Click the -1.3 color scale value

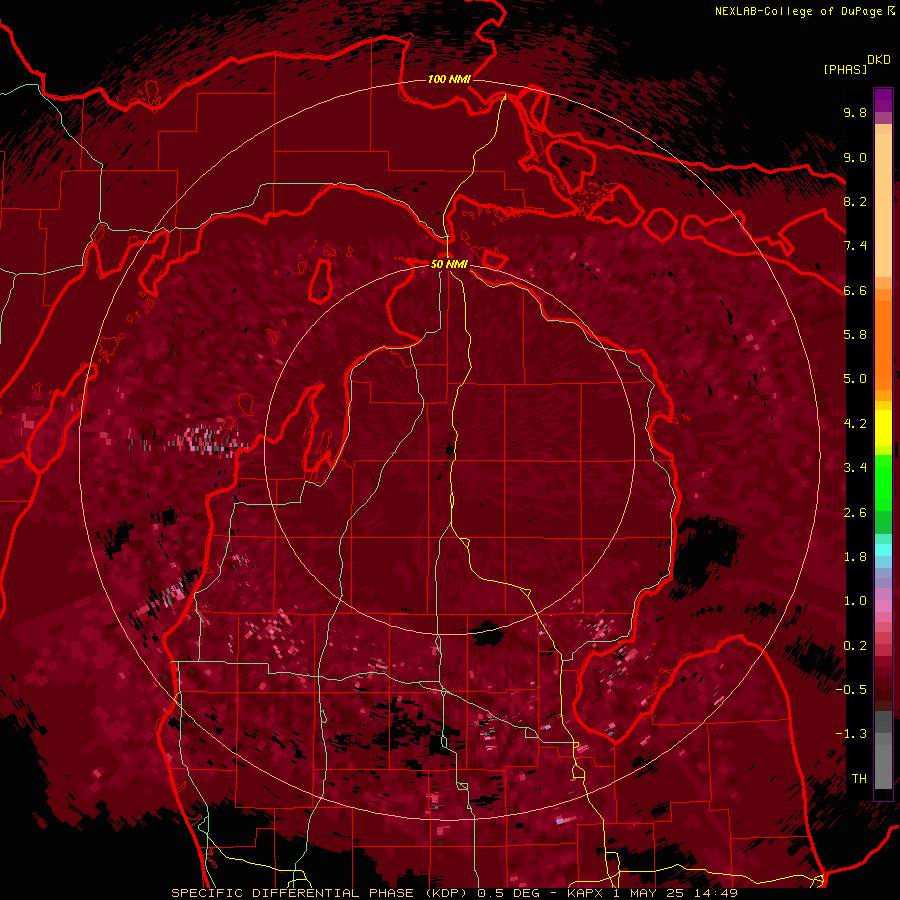tap(851, 734)
